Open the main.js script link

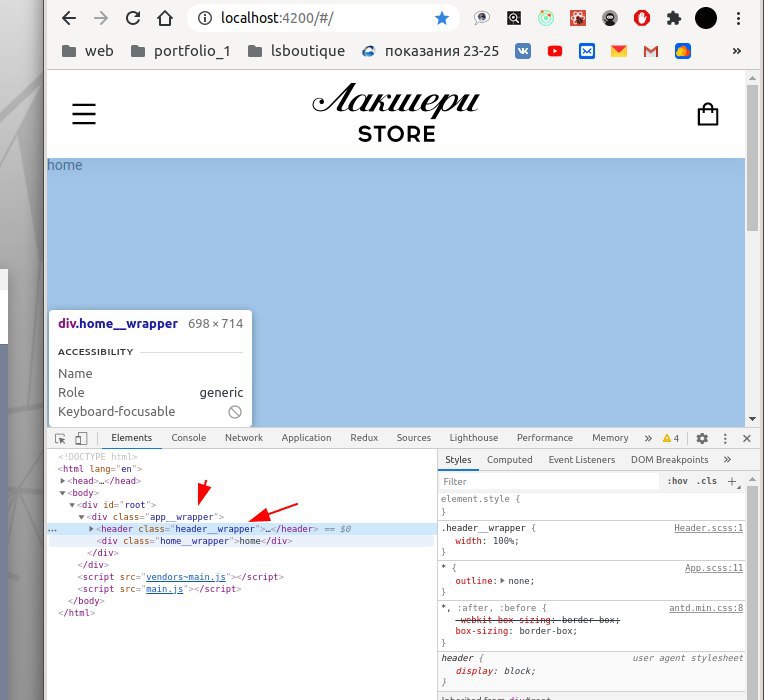pos(164,589)
